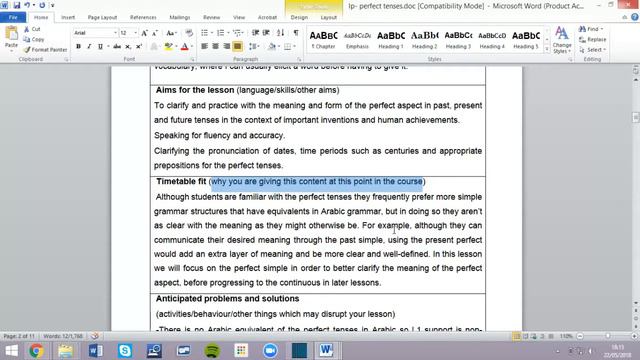Click the Change Styles icon

coord(562,40)
